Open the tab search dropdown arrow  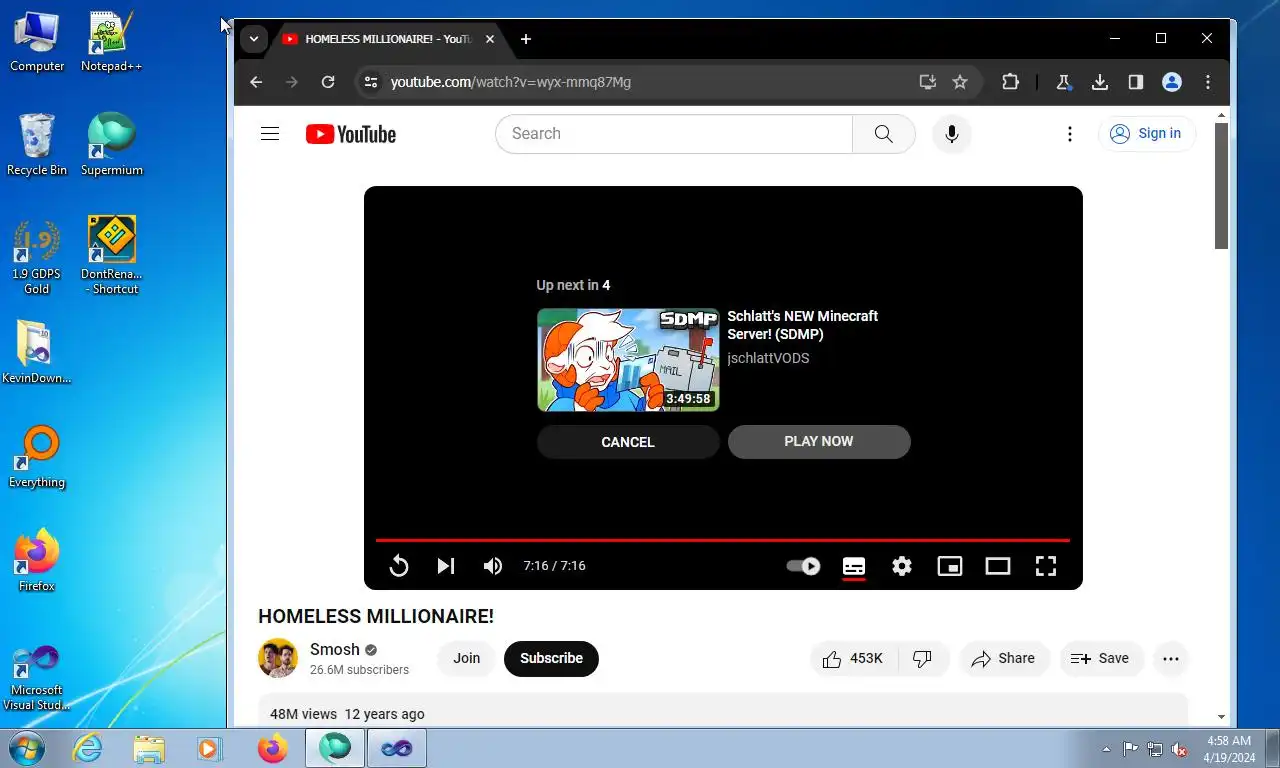[254, 39]
